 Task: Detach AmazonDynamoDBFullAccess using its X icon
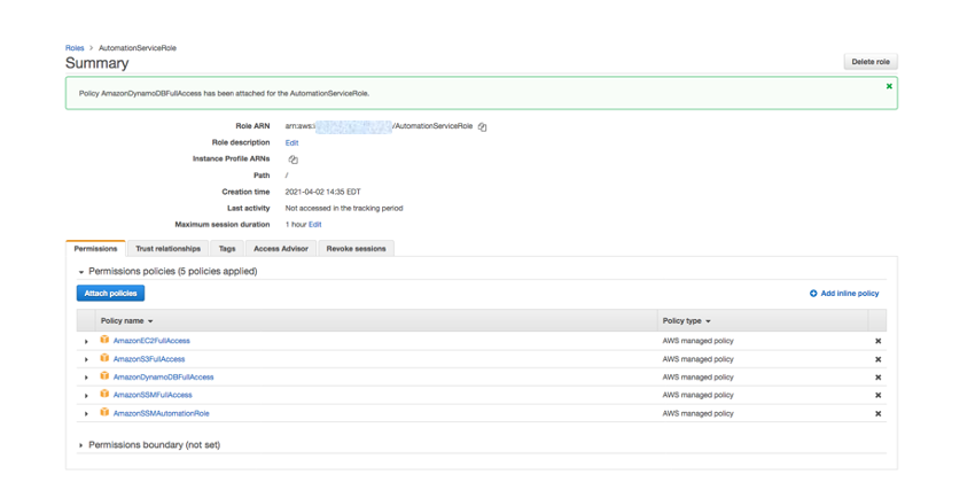click(878, 377)
